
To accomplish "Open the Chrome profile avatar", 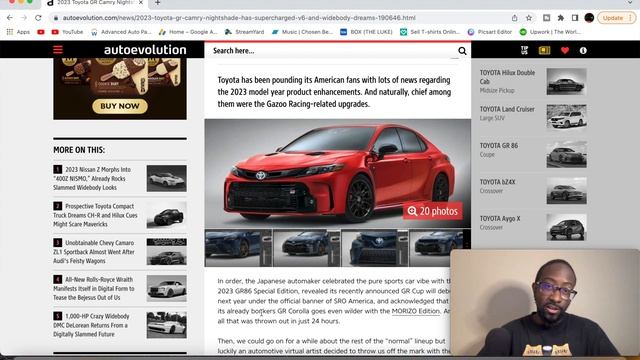I will (x=589, y=18).
